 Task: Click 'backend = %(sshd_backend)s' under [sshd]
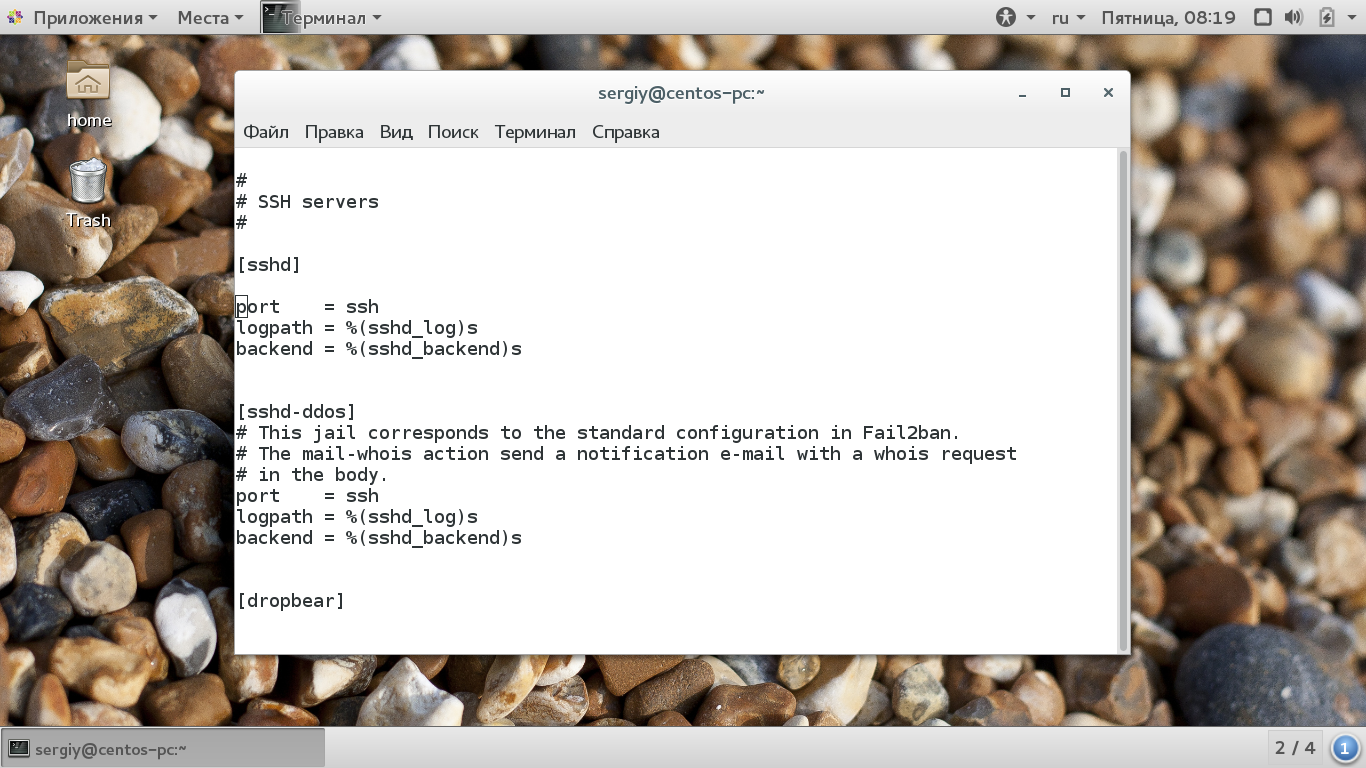point(379,349)
